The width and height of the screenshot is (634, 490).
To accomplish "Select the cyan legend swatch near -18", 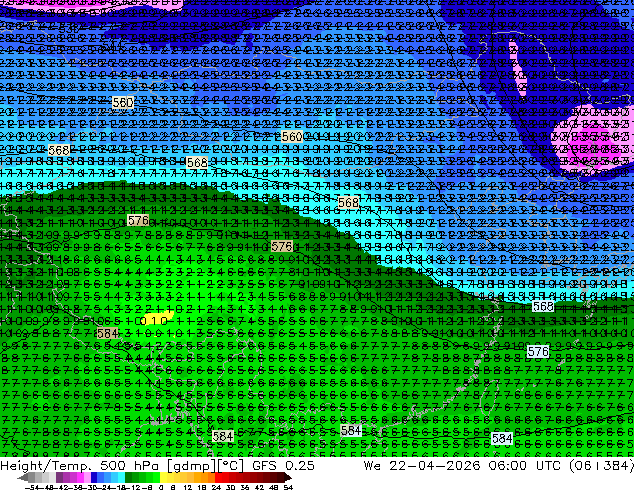I will pyautogui.click(x=121, y=477).
